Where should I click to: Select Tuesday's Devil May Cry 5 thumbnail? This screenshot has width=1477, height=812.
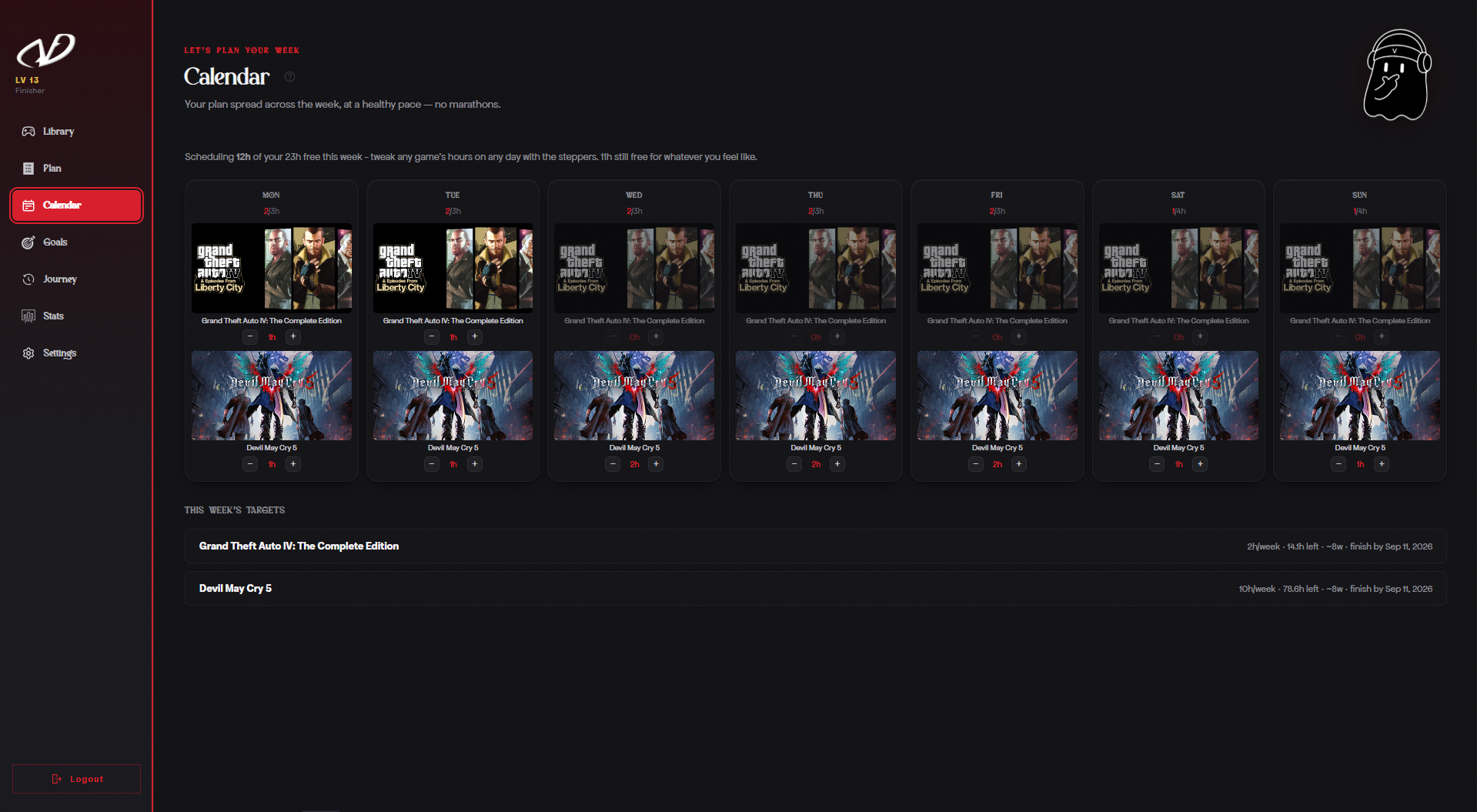point(453,396)
